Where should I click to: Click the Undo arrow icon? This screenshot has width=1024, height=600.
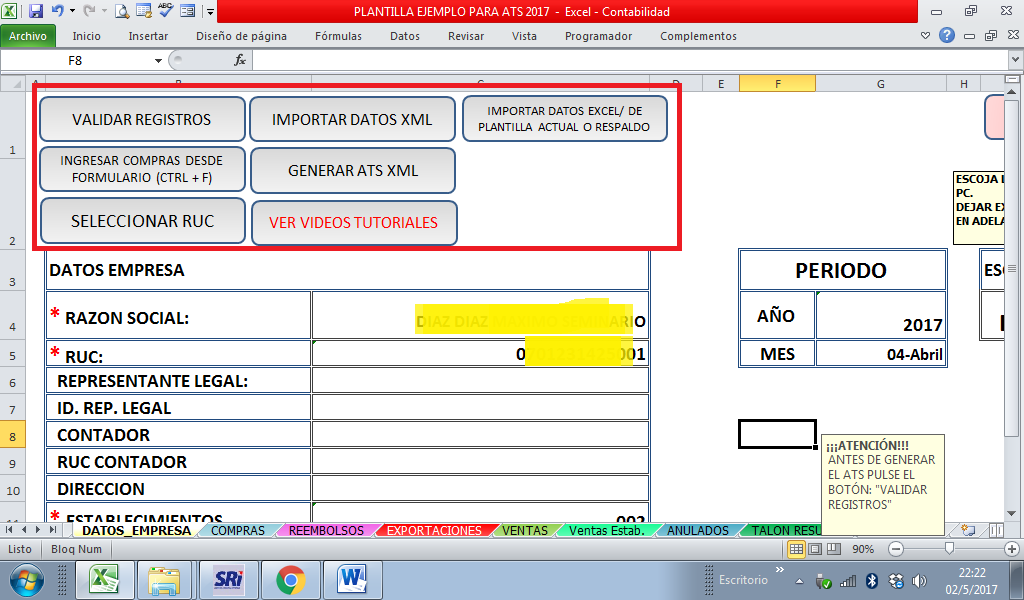[58, 10]
